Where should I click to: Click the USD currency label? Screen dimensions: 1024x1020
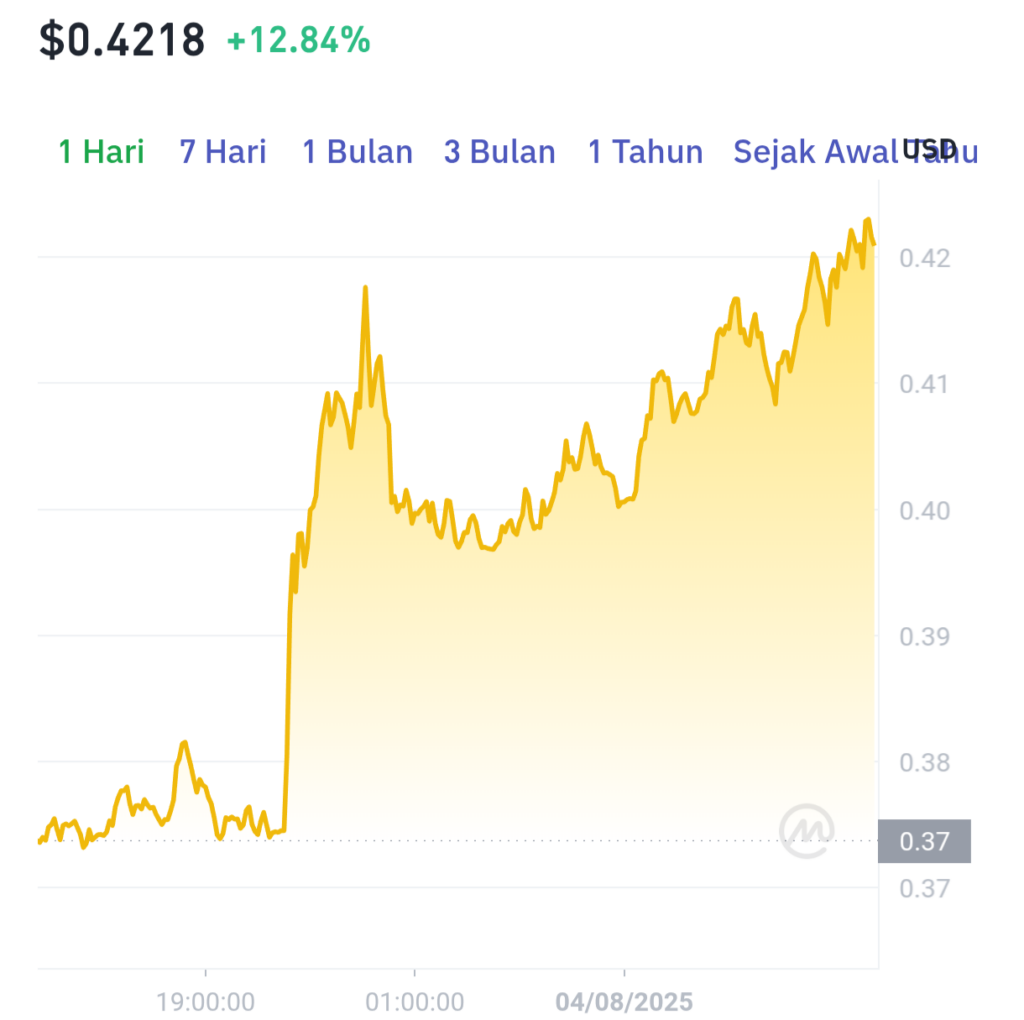929,150
